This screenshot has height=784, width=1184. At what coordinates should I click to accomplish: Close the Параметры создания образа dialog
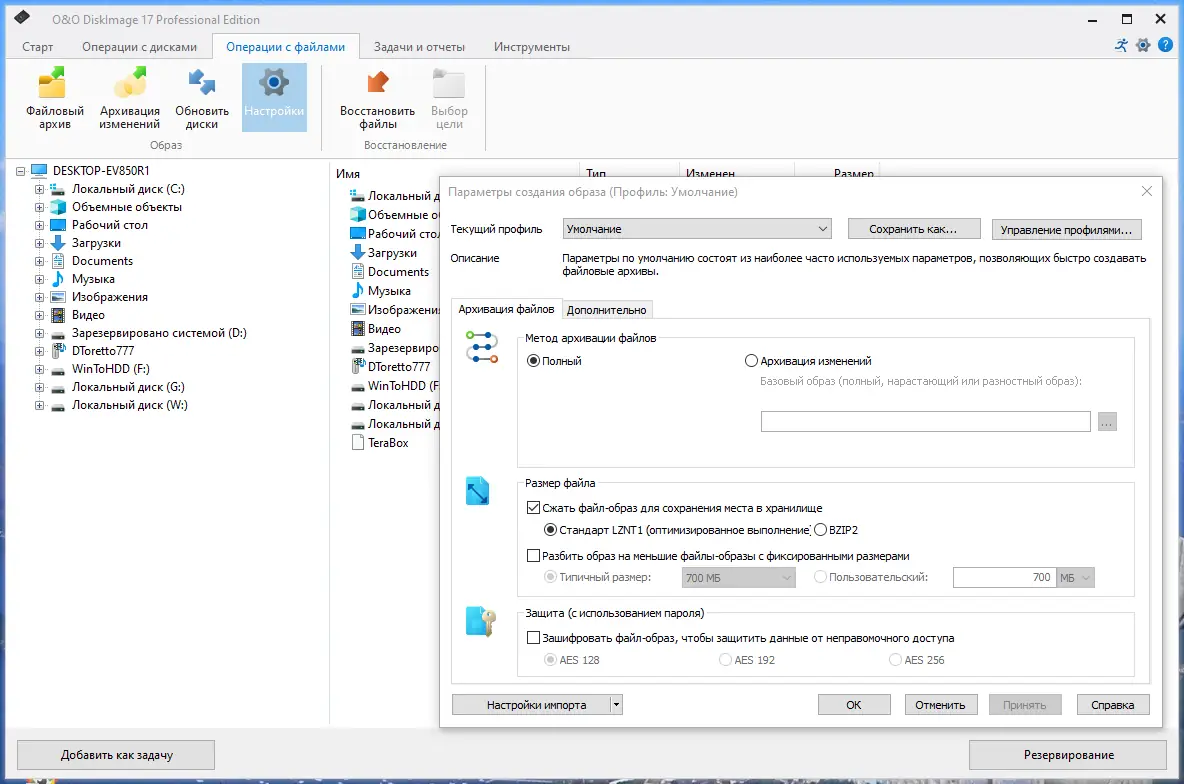(x=1146, y=191)
